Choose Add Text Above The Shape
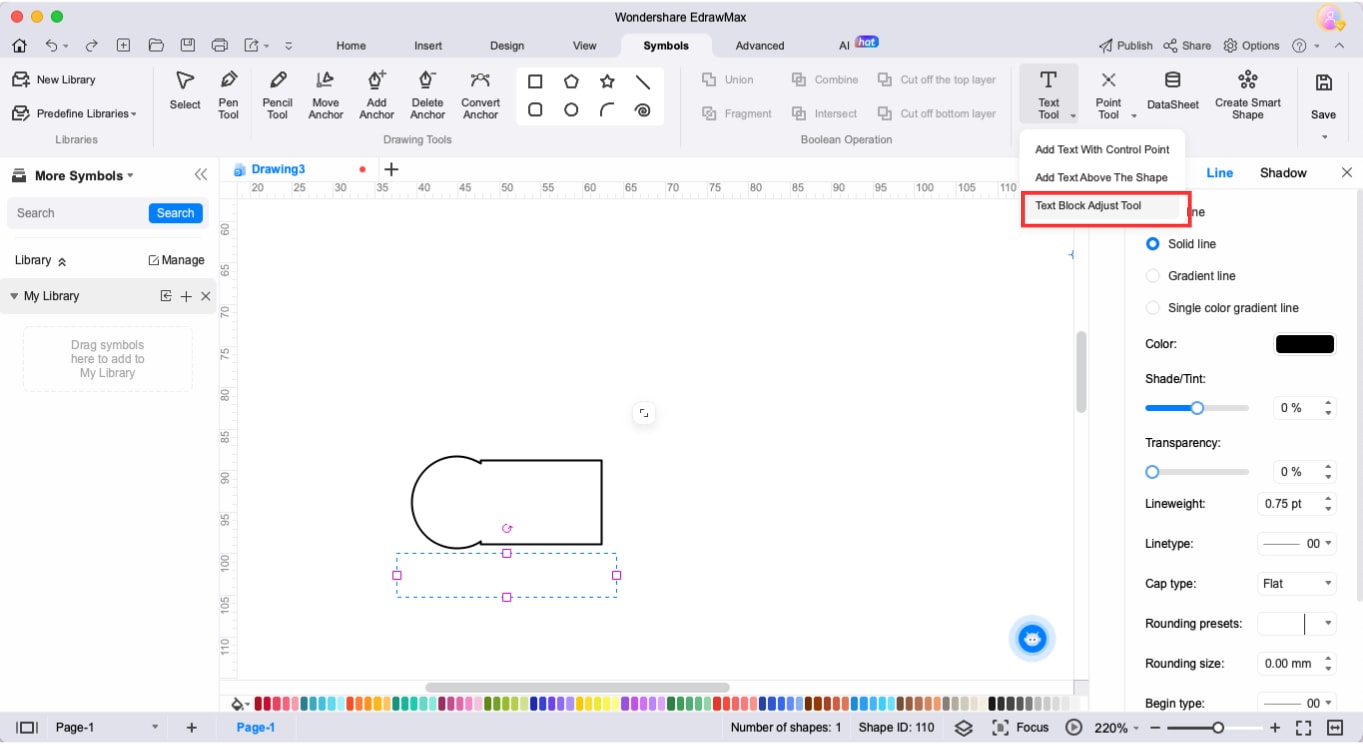 click(1102, 178)
